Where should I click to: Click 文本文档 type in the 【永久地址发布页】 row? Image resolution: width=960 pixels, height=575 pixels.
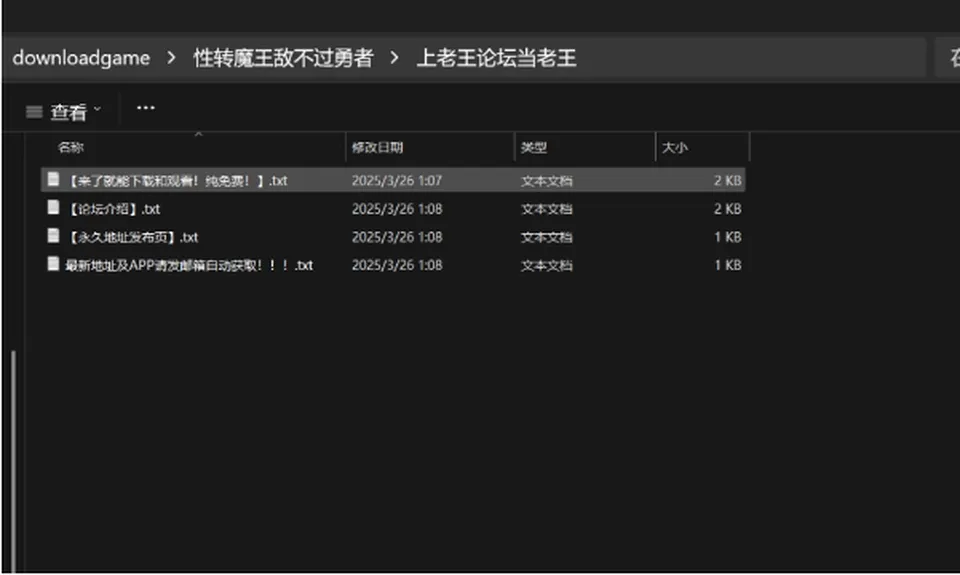(x=546, y=237)
